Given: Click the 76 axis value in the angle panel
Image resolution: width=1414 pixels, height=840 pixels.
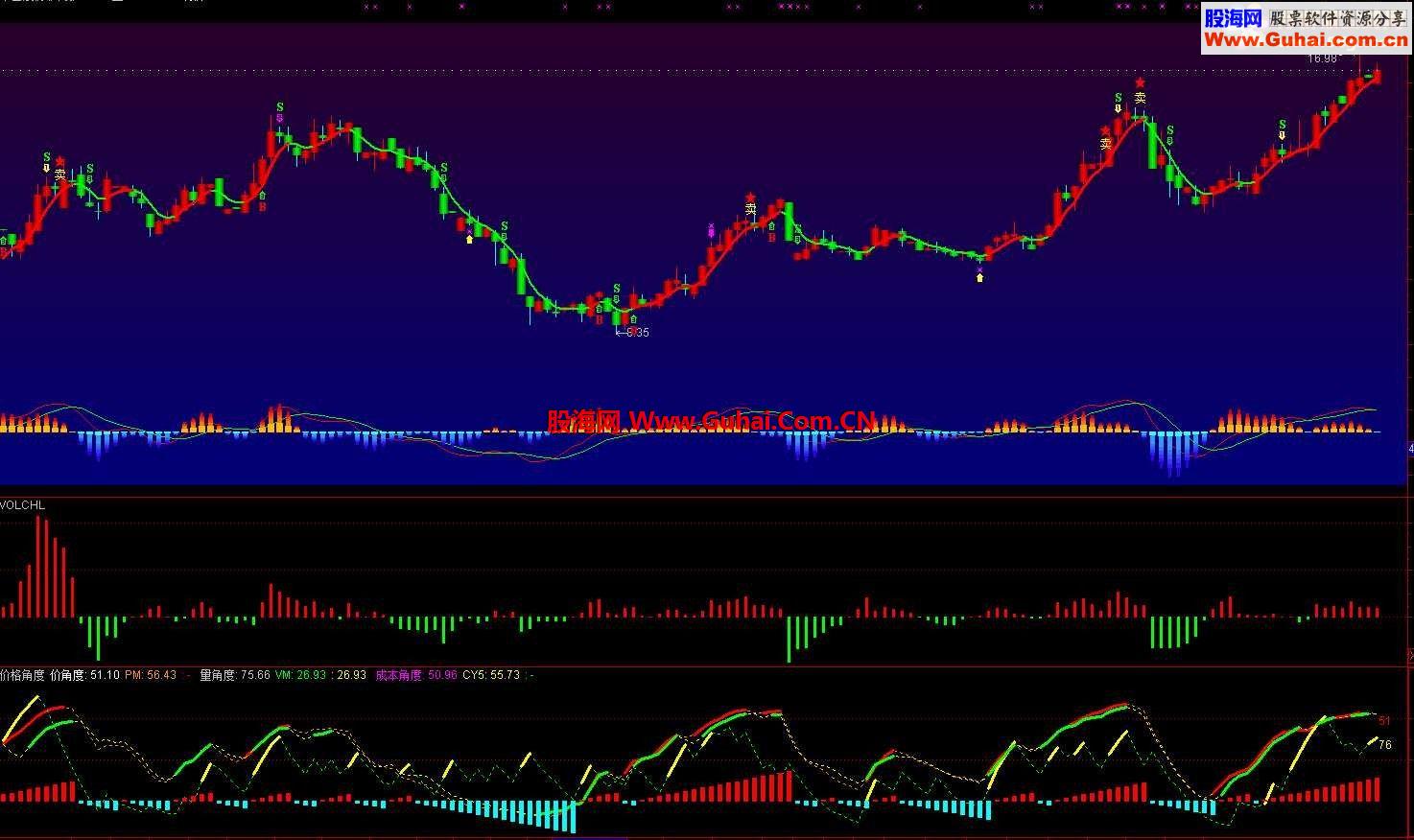Looking at the screenshot, I should pyautogui.click(x=1385, y=745).
